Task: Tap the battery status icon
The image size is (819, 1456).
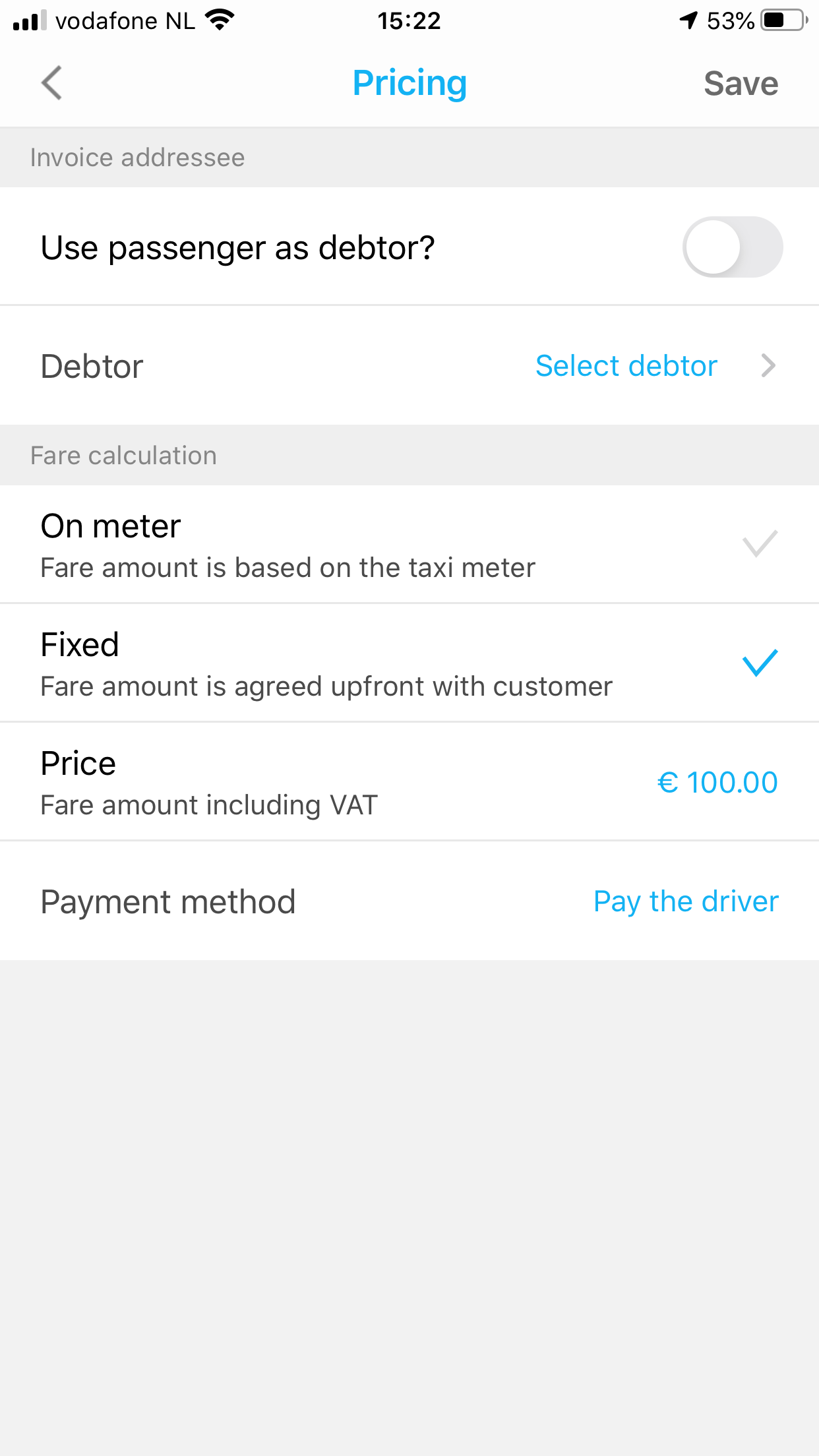Action: coord(783,20)
